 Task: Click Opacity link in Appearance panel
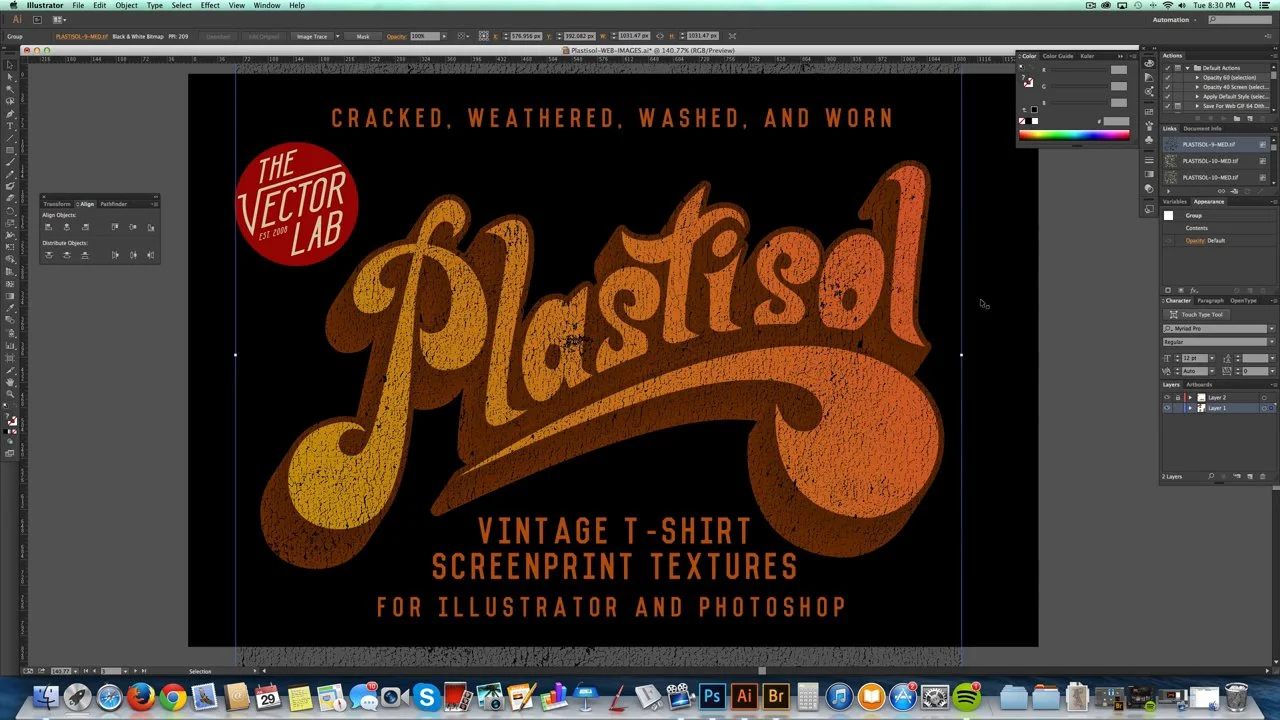pyautogui.click(x=1195, y=241)
